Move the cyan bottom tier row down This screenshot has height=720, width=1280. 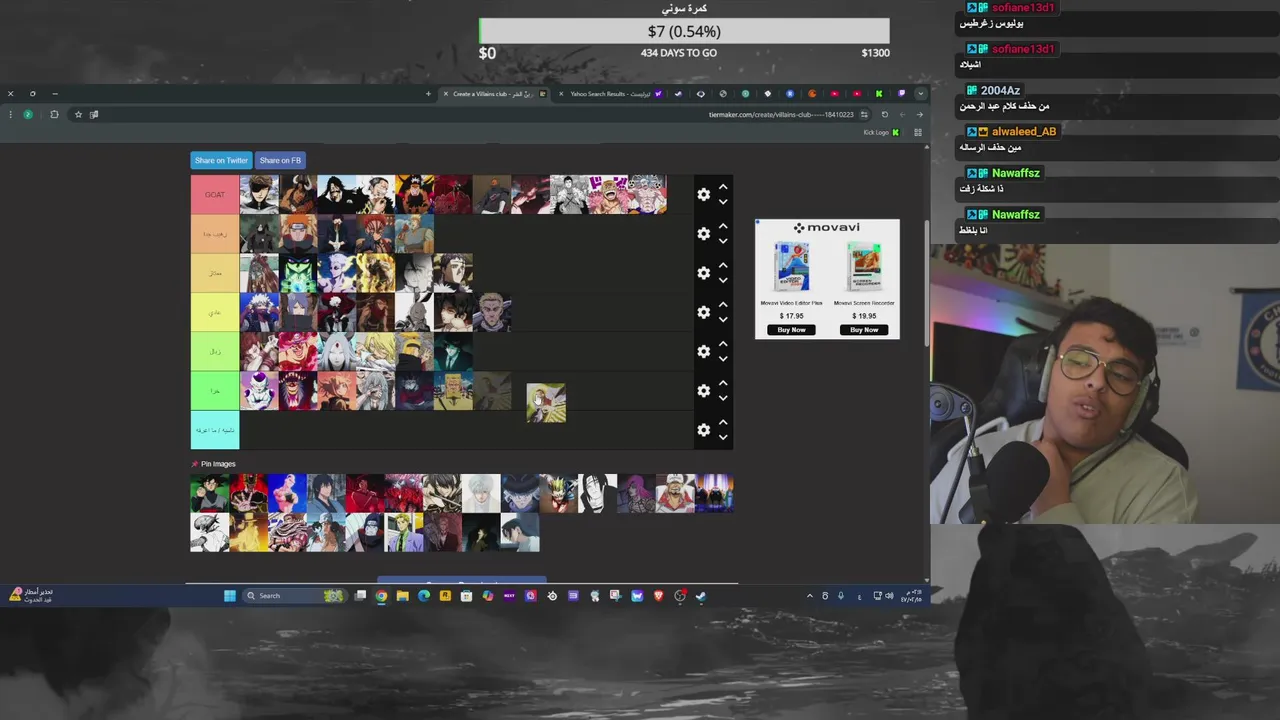tap(723, 438)
